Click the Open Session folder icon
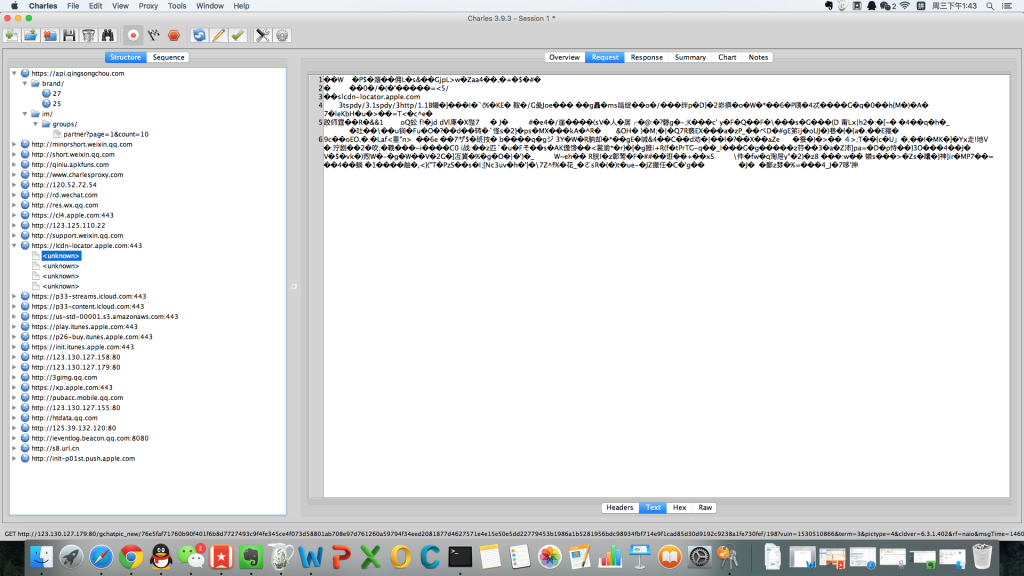Image resolution: width=1024 pixels, height=576 pixels. [30, 35]
